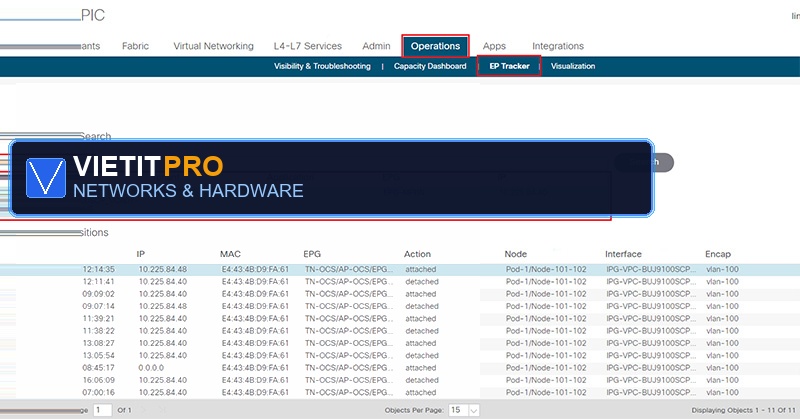Click the EPG value in the 09:09:02 row
This screenshot has width=800, height=419.
pos(349,294)
